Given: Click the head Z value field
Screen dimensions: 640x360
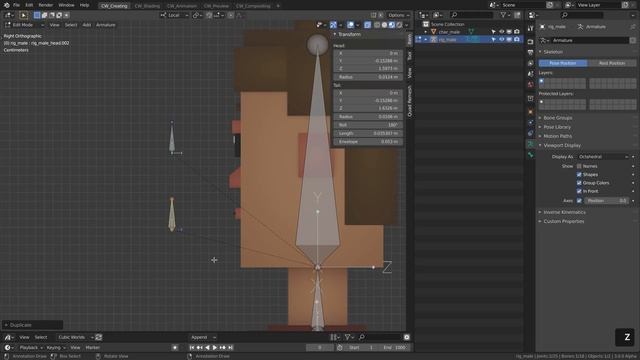Looking at the screenshot, I should coord(368,69).
